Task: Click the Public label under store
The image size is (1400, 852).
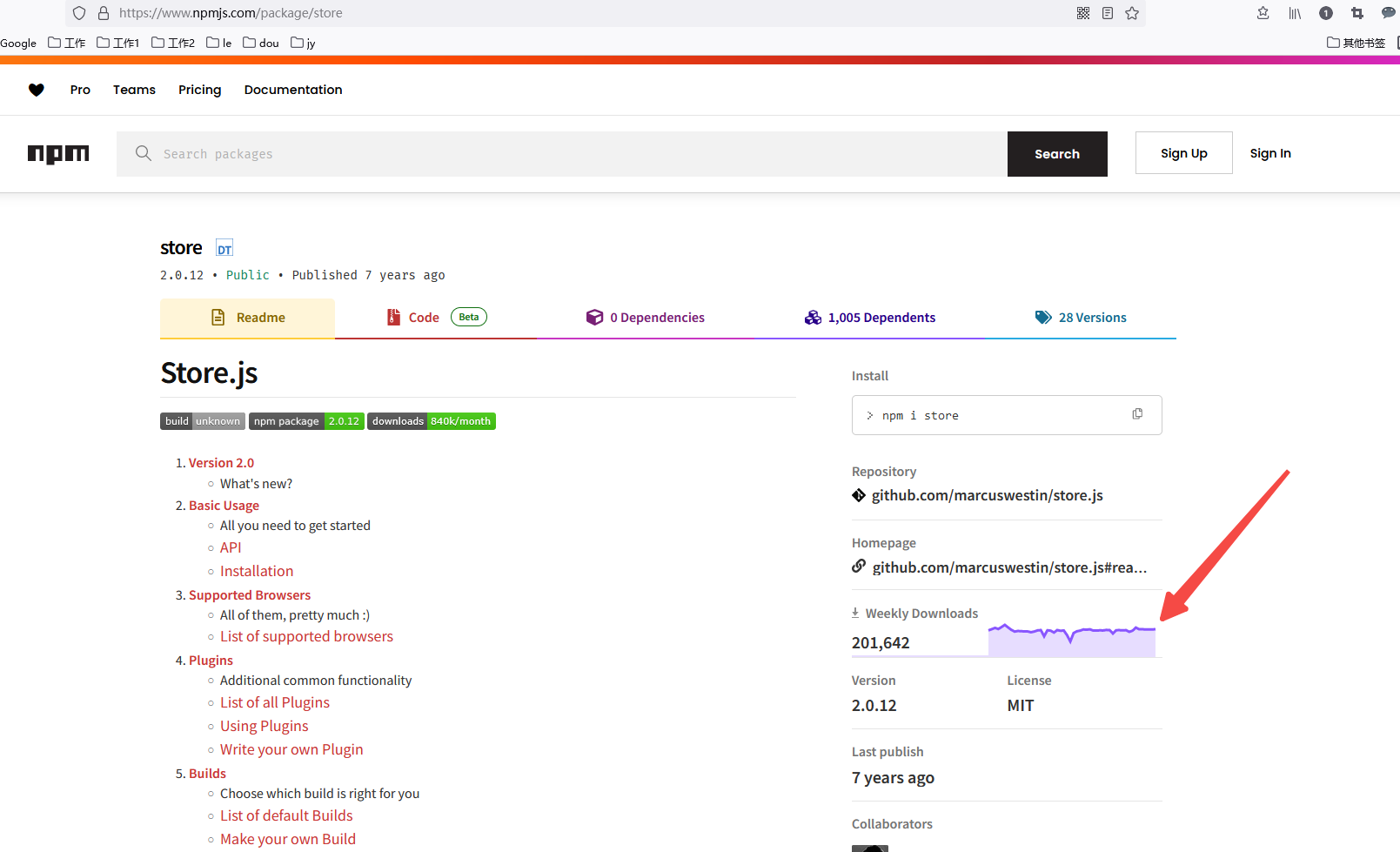Action: tap(248, 275)
